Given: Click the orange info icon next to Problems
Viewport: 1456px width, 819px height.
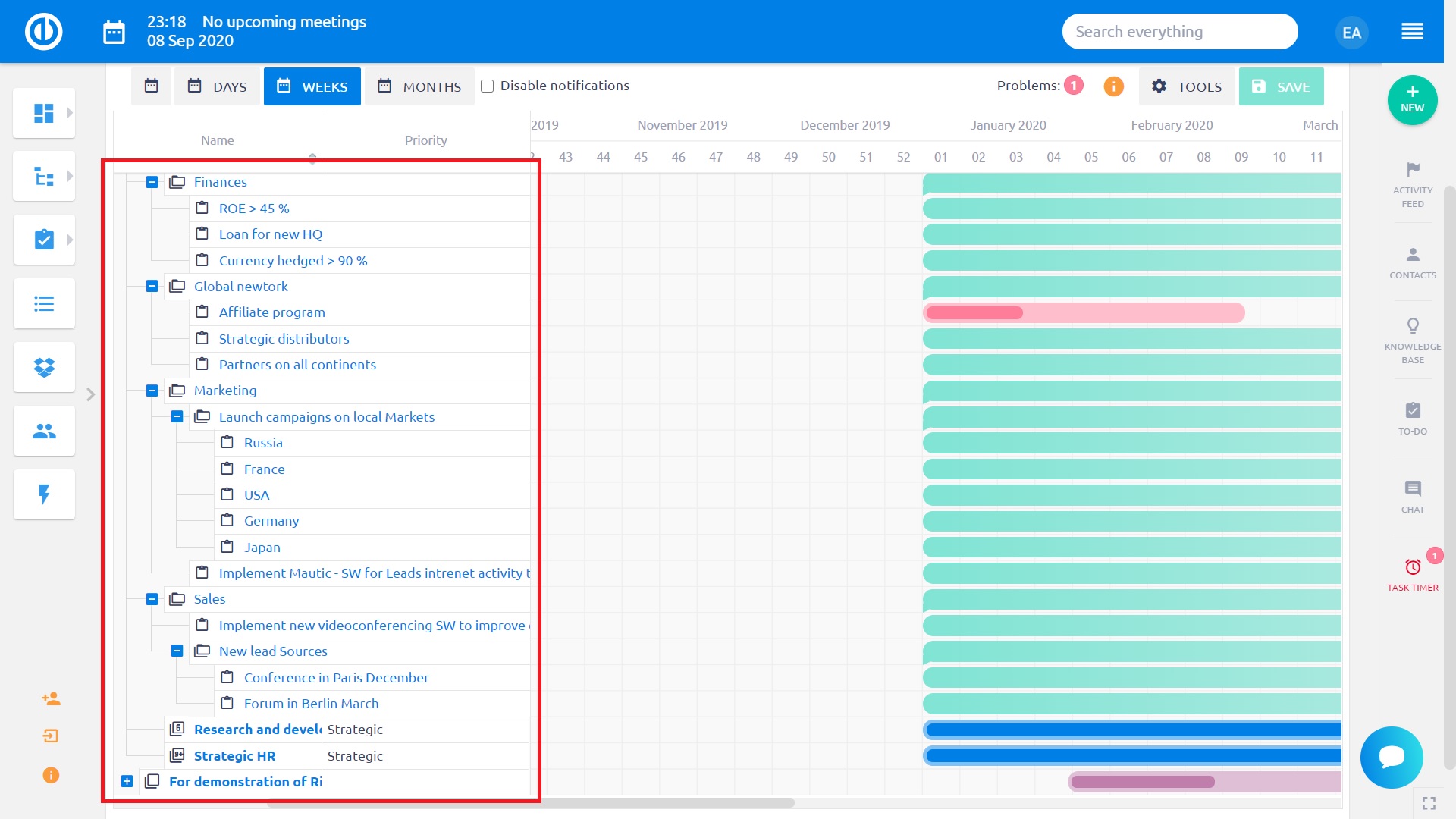Looking at the screenshot, I should click(1113, 86).
